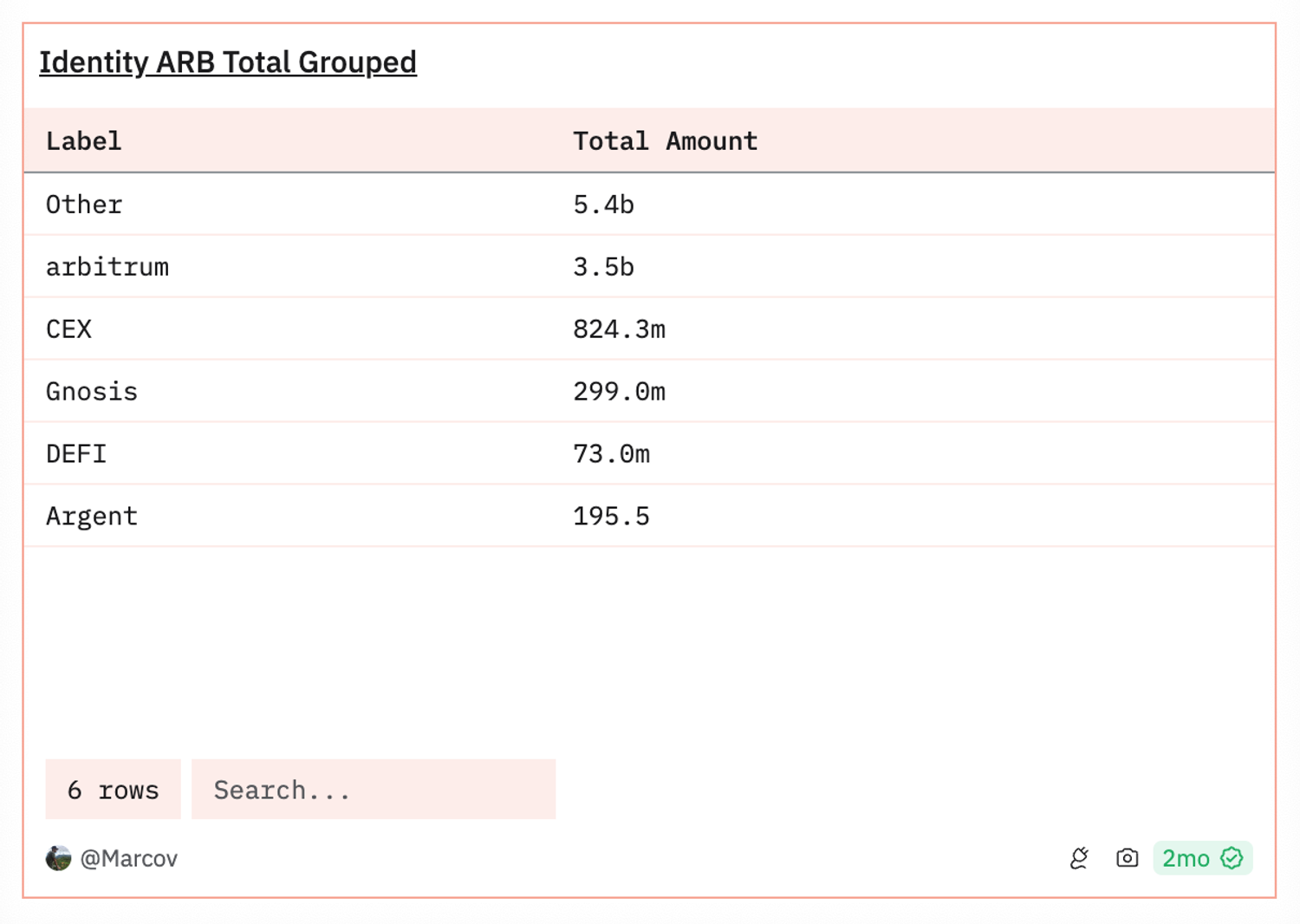Click the 195.5 total amount cell

point(611,517)
